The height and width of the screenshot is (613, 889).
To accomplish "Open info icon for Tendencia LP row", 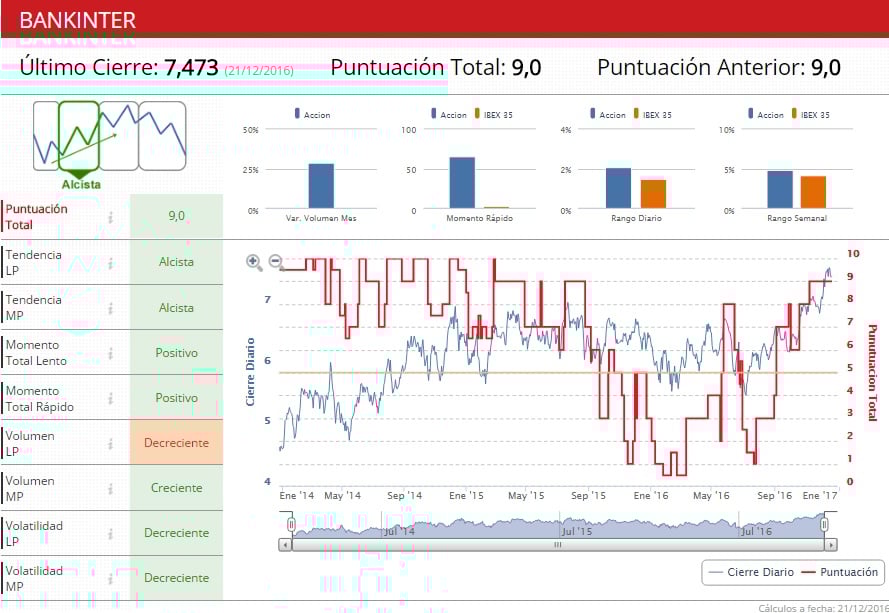I will [111, 263].
